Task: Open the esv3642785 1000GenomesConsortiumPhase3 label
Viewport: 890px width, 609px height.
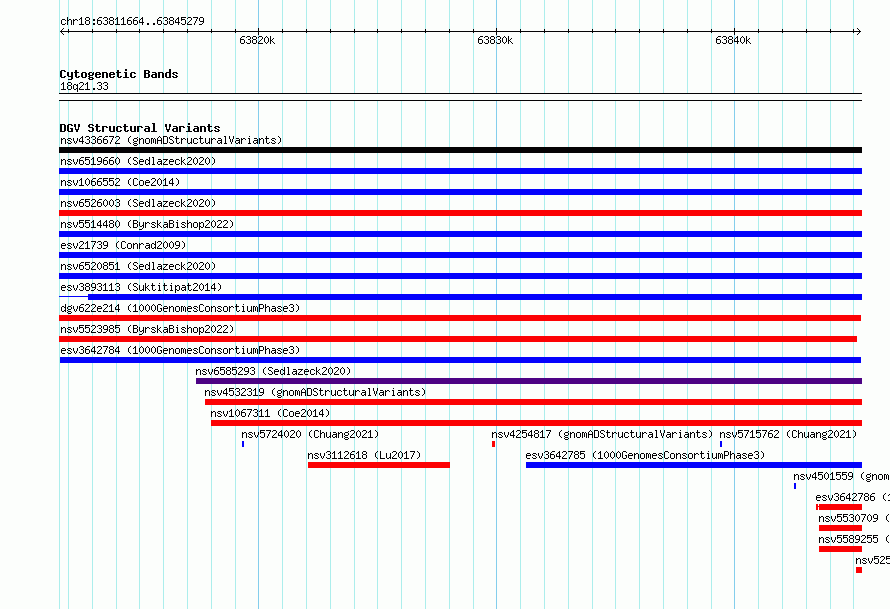Action: point(645,455)
